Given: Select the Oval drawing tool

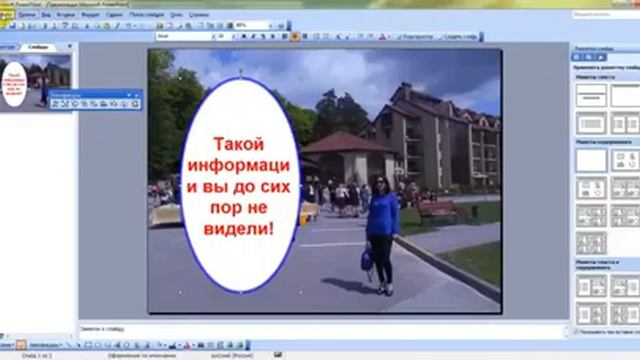Looking at the screenshot, I should click(98, 346).
